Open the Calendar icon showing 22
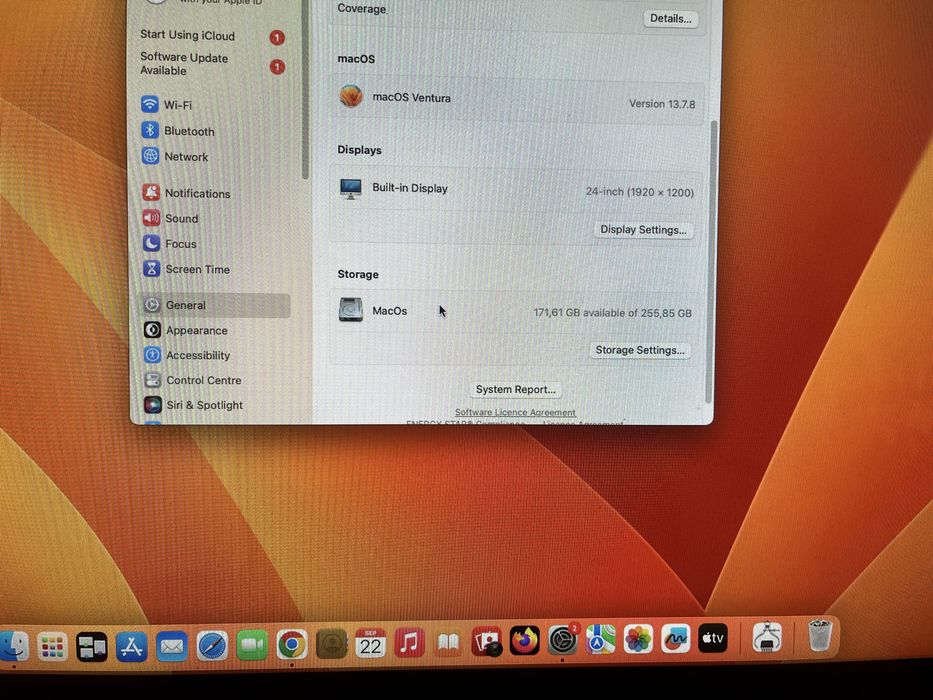The image size is (933, 700). [x=370, y=643]
